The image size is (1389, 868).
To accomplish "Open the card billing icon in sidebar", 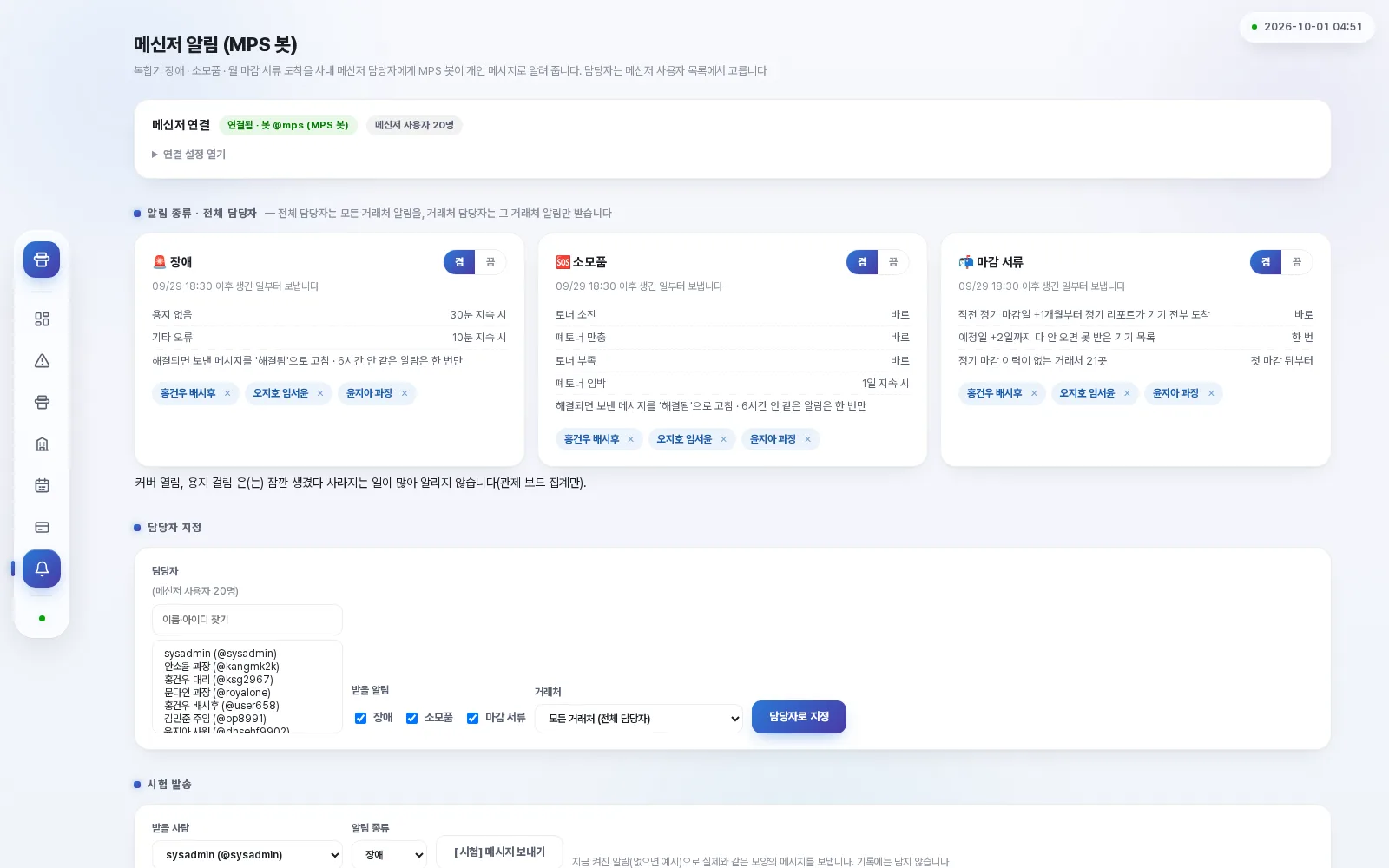I will 42,528.
